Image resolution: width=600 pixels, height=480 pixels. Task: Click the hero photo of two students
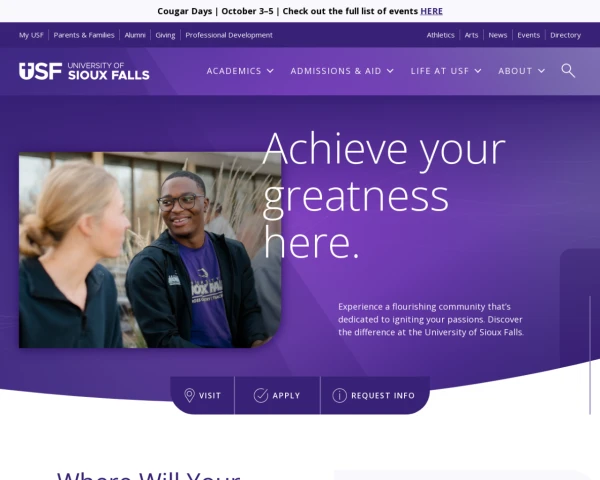coord(150,250)
